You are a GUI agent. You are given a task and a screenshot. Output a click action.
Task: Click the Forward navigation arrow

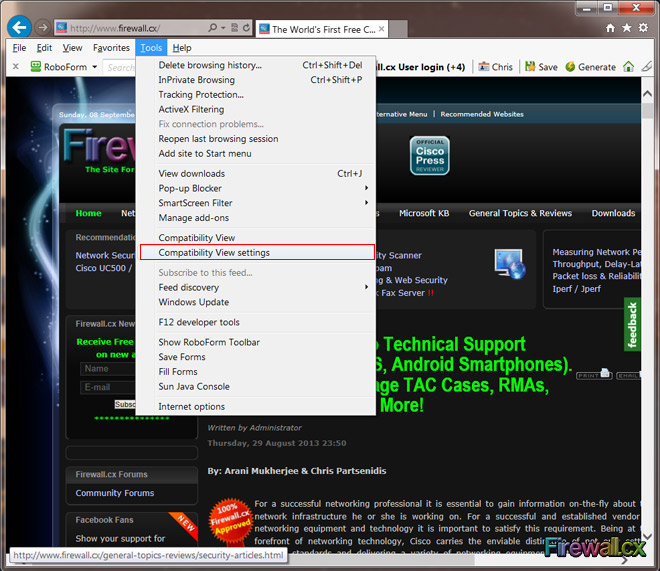42,28
